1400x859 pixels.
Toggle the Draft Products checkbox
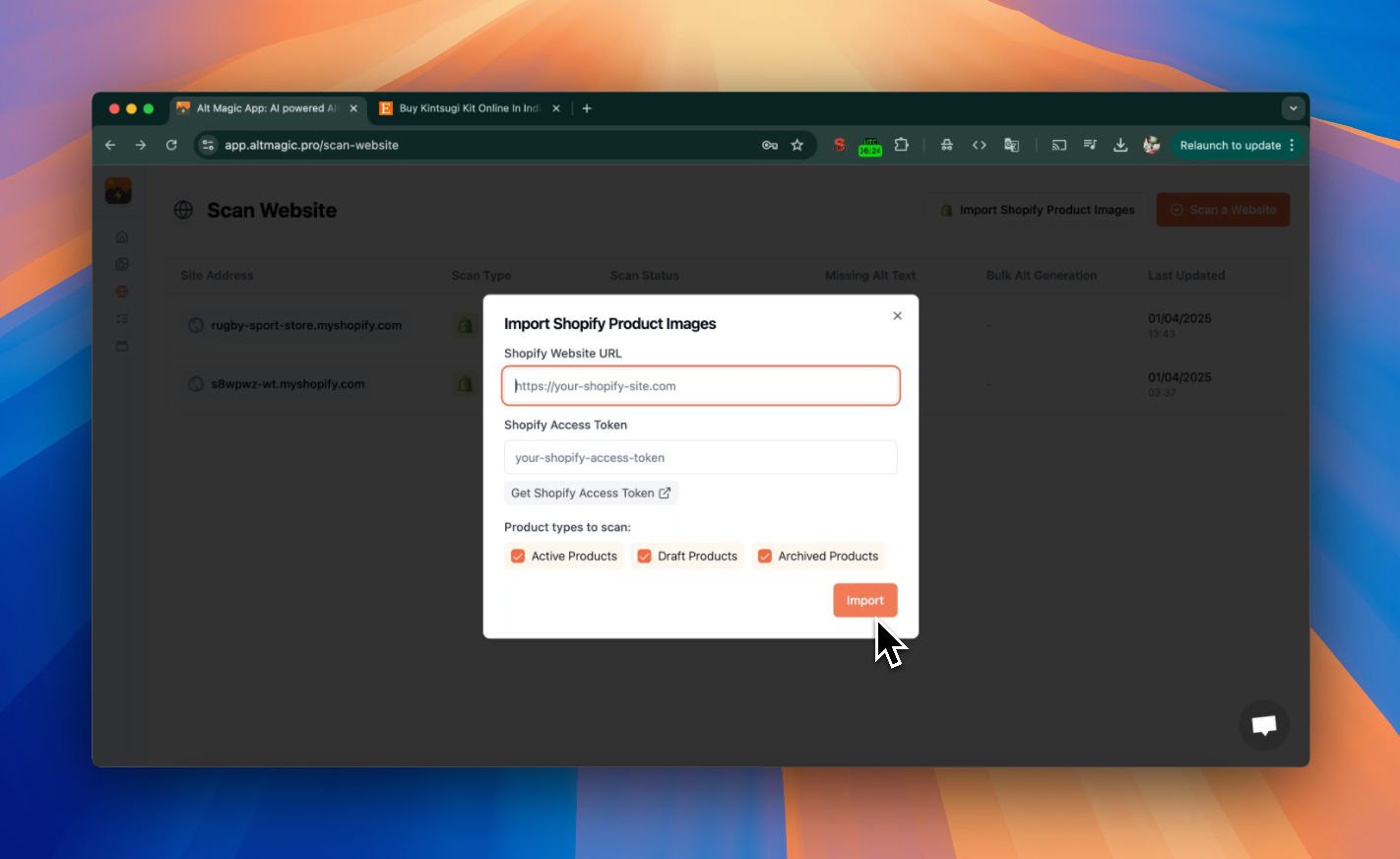pos(644,557)
